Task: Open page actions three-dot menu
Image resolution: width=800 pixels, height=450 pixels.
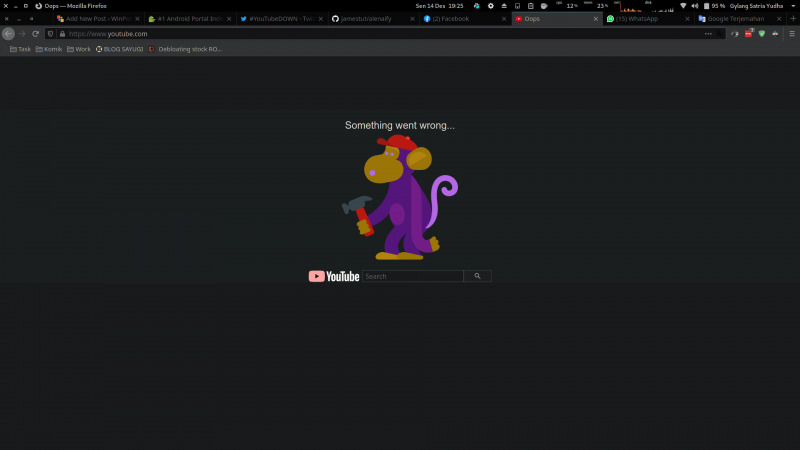Action: pos(708,34)
